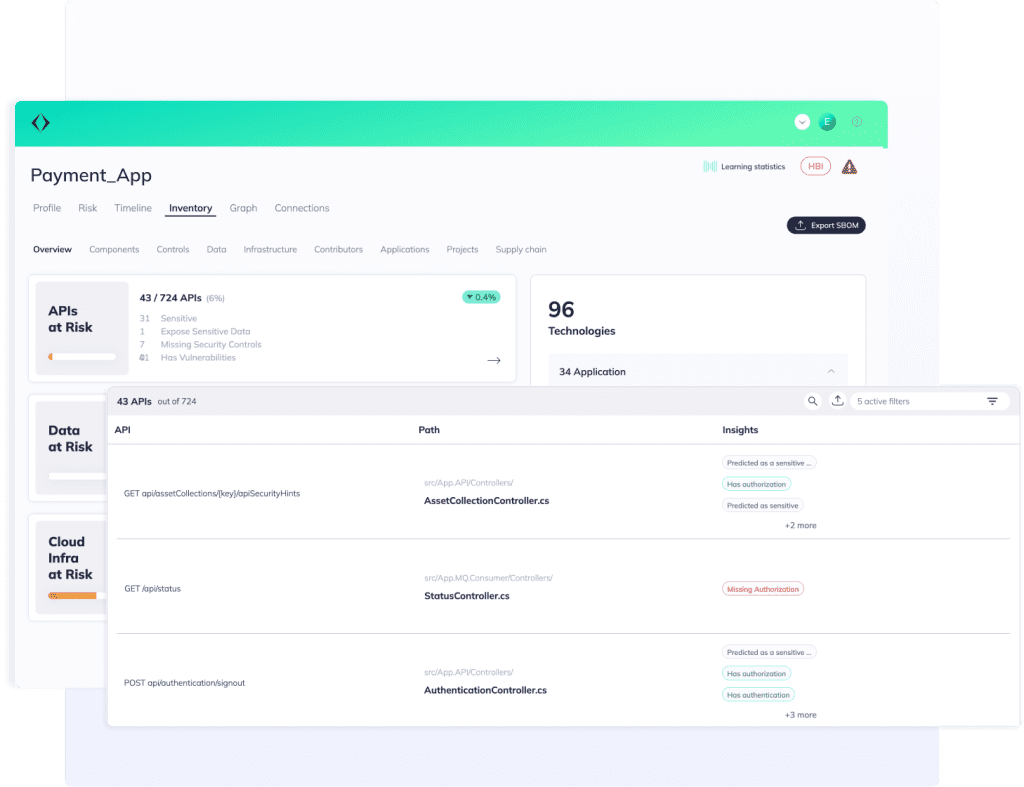The image size is (1024, 787).
Task: Open APIs at Risk details arrow
Action: coord(493,360)
